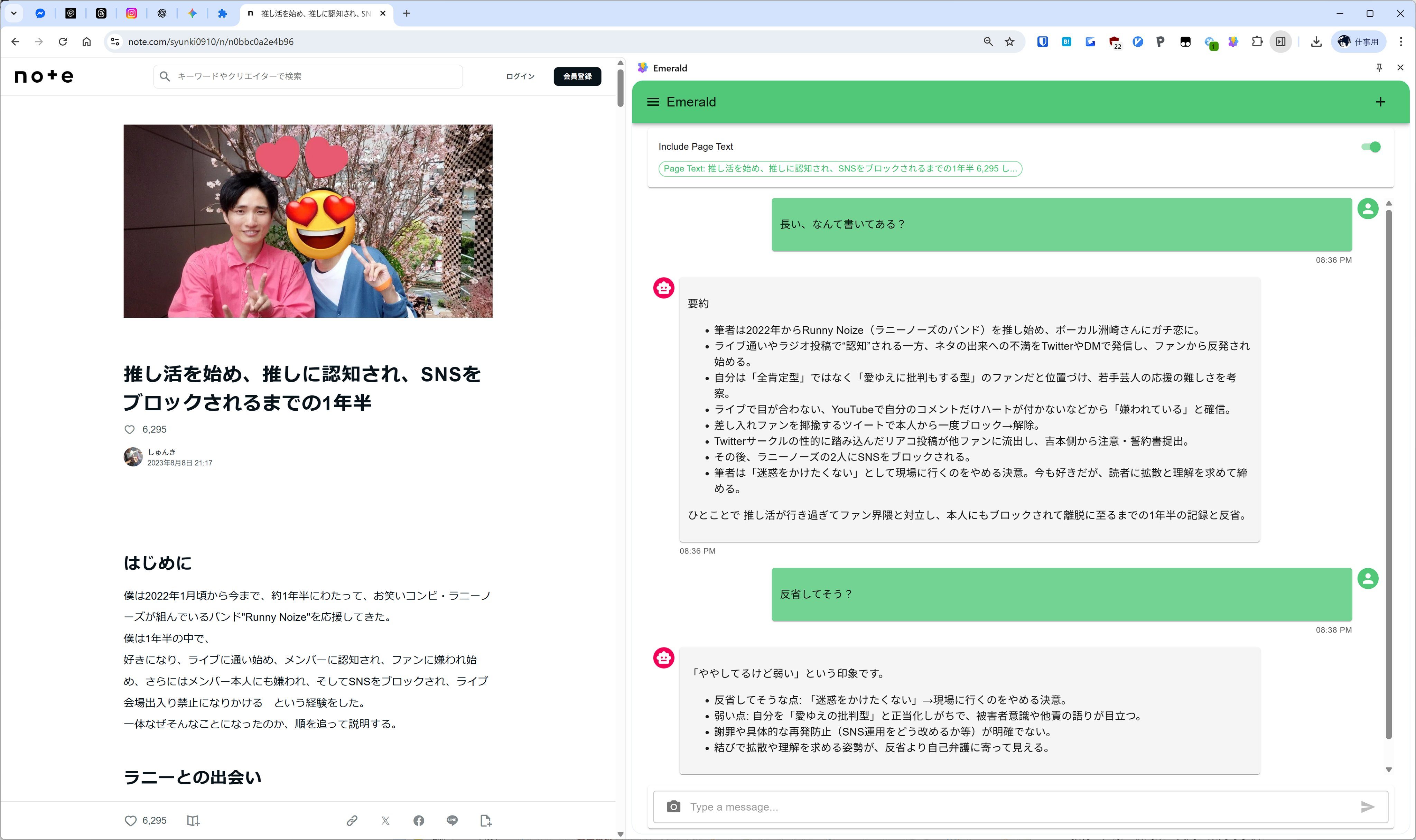Start a new Emerald chat with plus
The height and width of the screenshot is (840, 1416).
coord(1380,102)
